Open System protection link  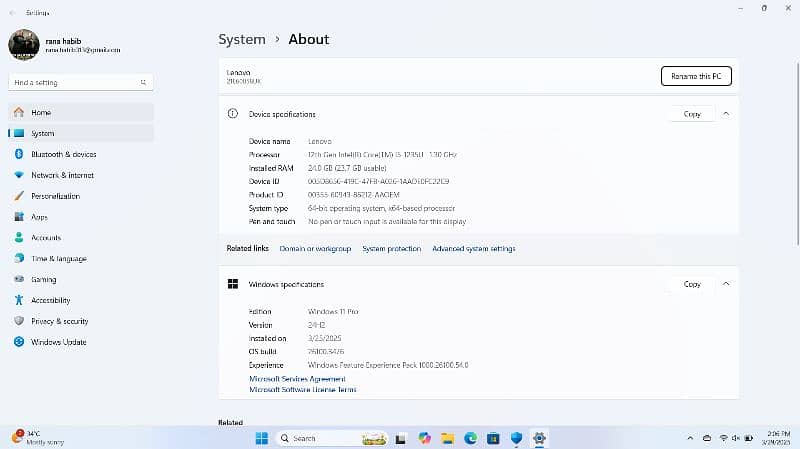point(392,248)
